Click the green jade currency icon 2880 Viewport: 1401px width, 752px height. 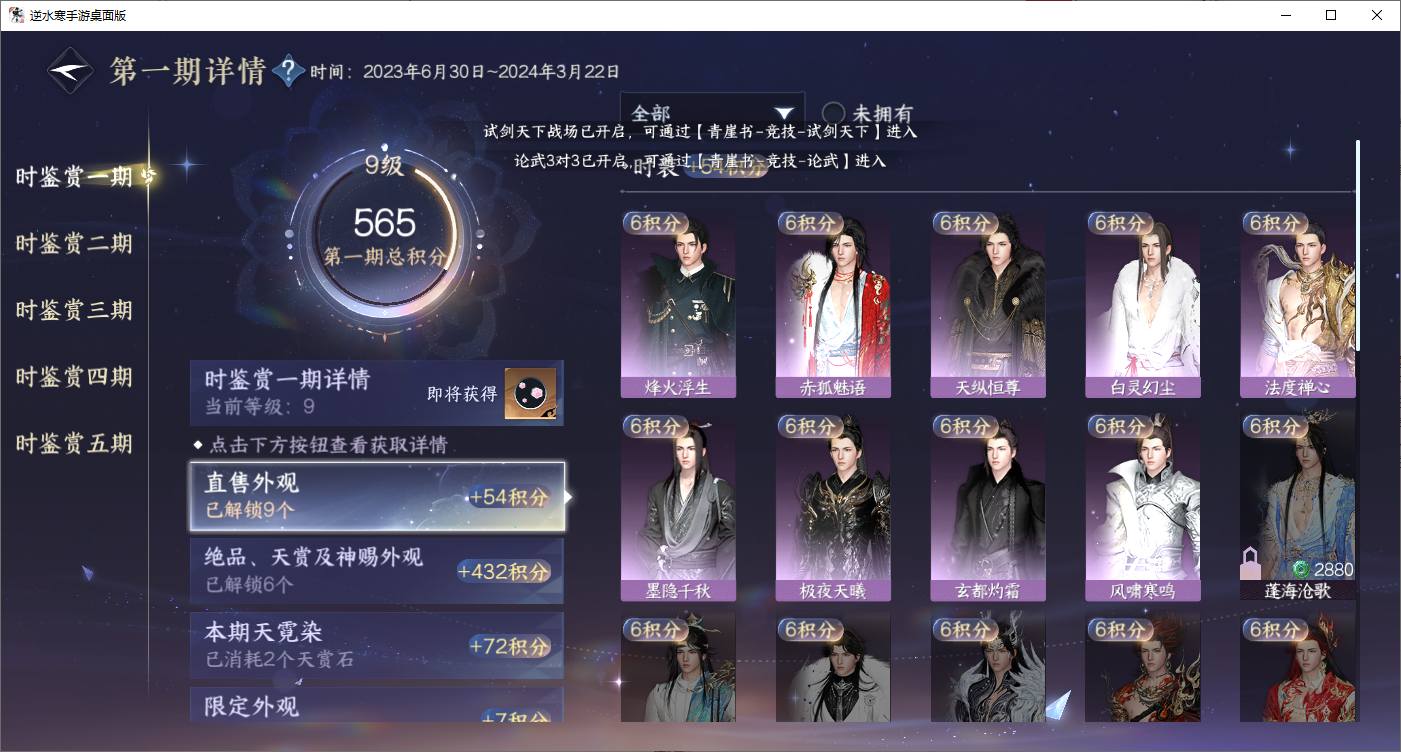tap(1301, 569)
